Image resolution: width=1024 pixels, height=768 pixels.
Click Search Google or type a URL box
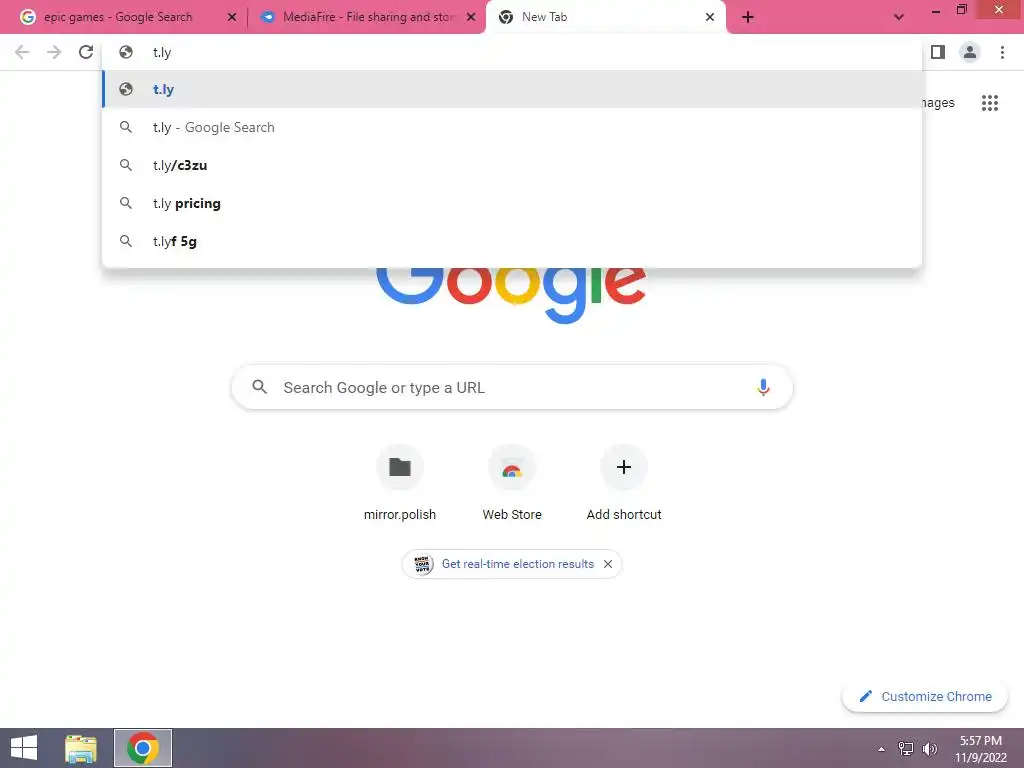pos(512,387)
